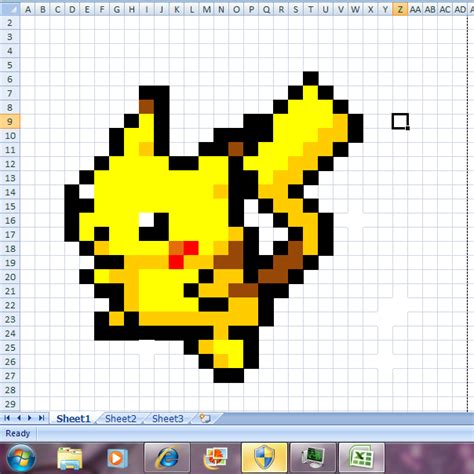Select row 2 header
The width and height of the screenshot is (474, 474).
pos(10,23)
